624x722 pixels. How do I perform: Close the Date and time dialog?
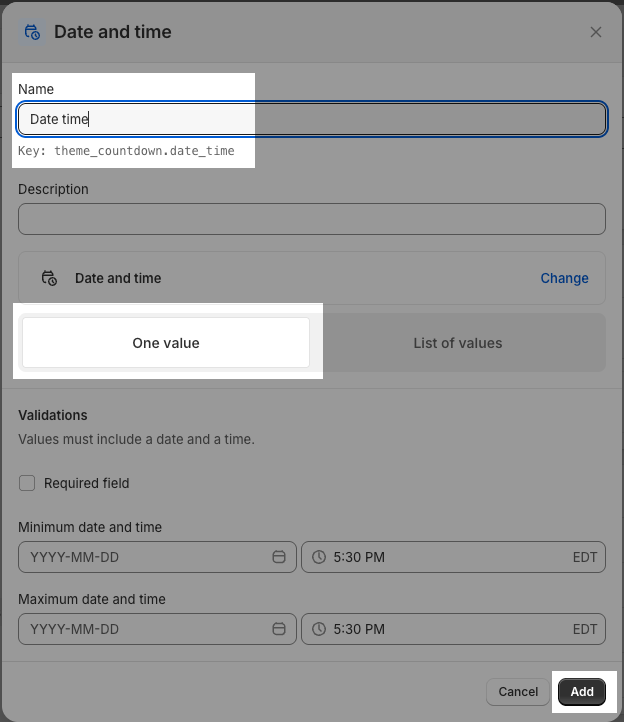[x=596, y=32]
